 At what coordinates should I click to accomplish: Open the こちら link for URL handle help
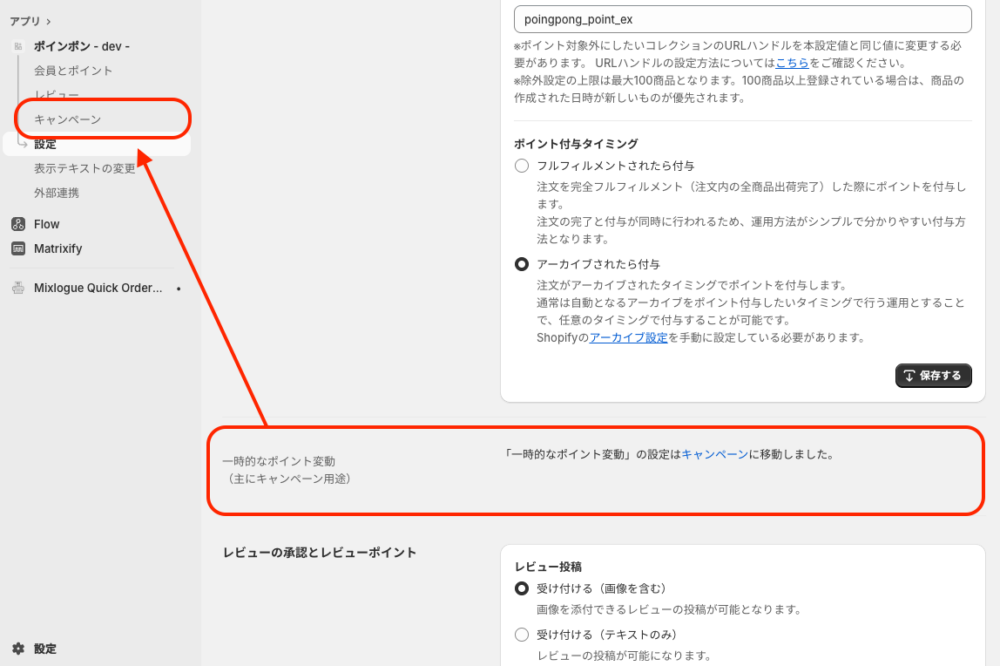click(x=792, y=62)
